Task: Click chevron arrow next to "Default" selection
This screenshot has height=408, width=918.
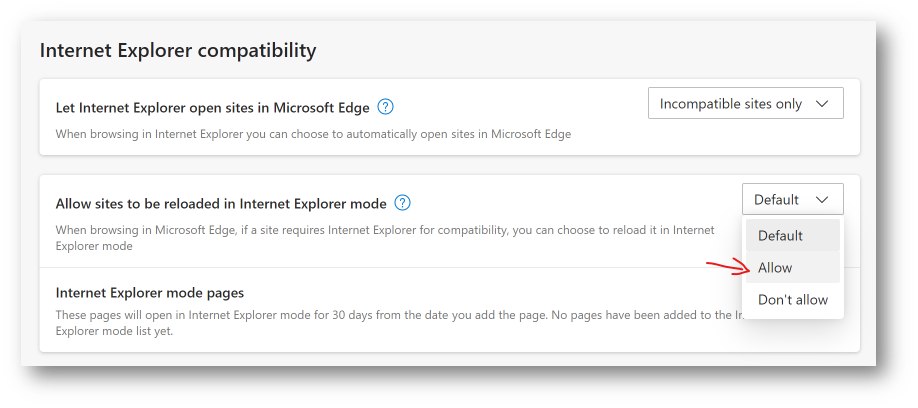Action: coord(822,200)
